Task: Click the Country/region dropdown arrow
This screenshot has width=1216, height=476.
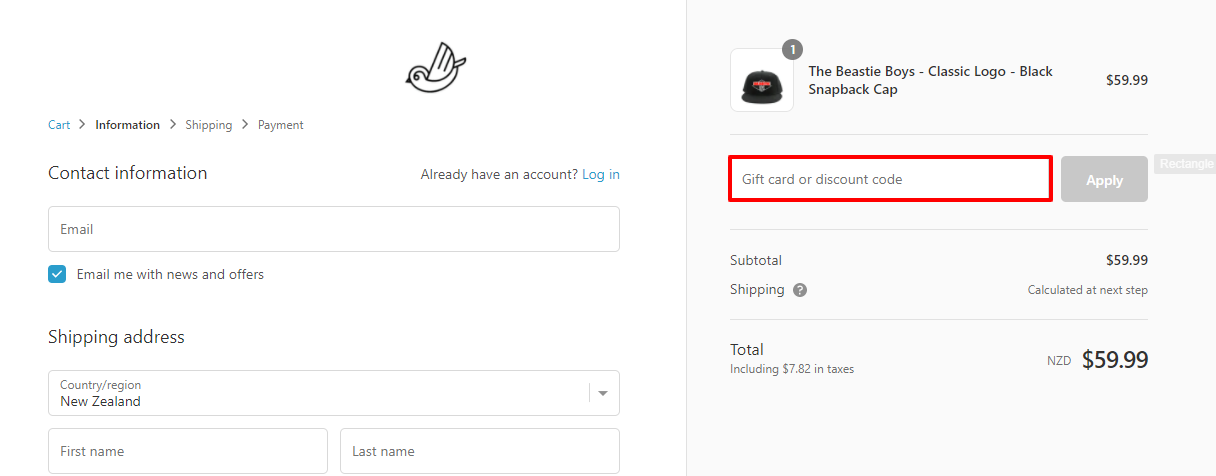Action: click(x=603, y=393)
